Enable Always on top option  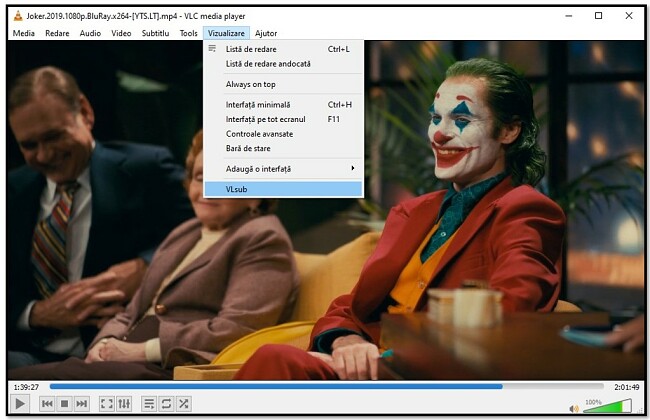(x=284, y=84)
